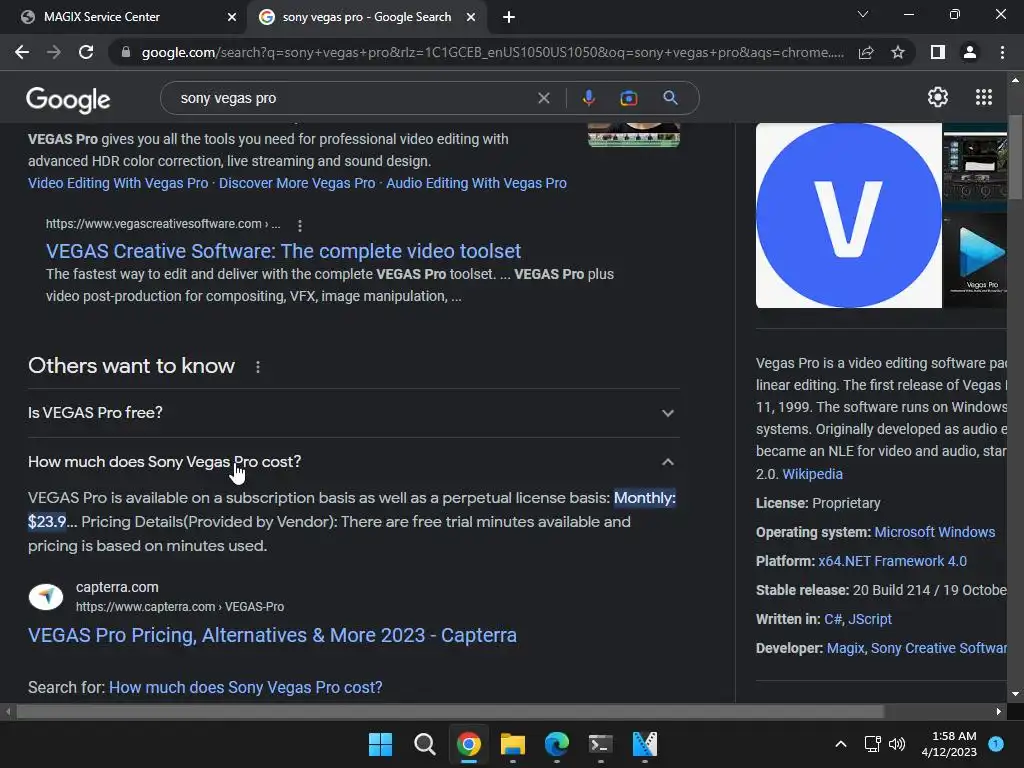The image size is (1024, 768).
Task: Click the vertical page scrollbar thumb
Action: [x=1015, y=157]
